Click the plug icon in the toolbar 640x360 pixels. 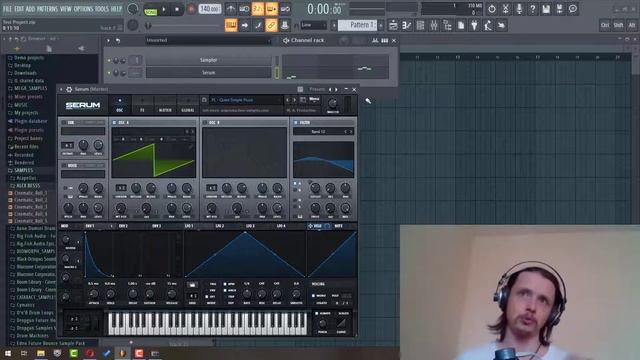tap(474, 25)
